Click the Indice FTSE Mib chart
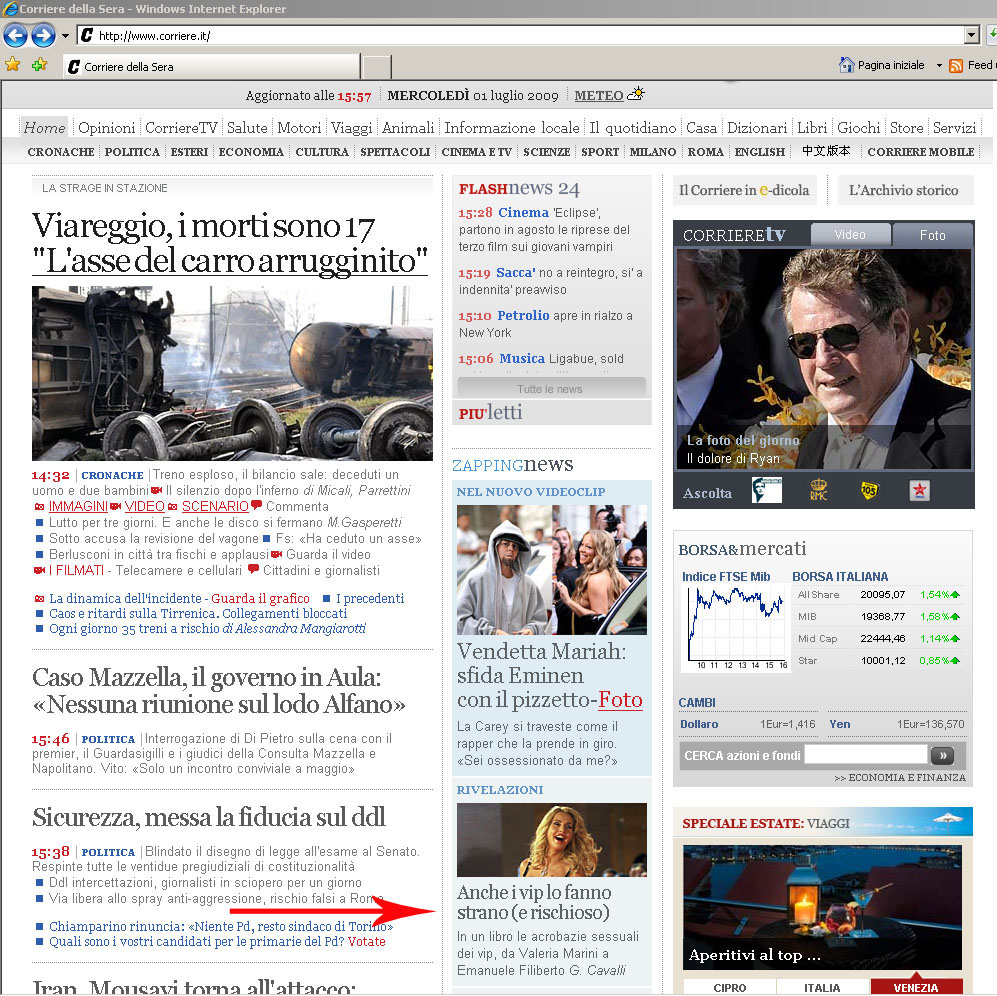The height and width of the screenshot is (996, 997). pos(736,628)
